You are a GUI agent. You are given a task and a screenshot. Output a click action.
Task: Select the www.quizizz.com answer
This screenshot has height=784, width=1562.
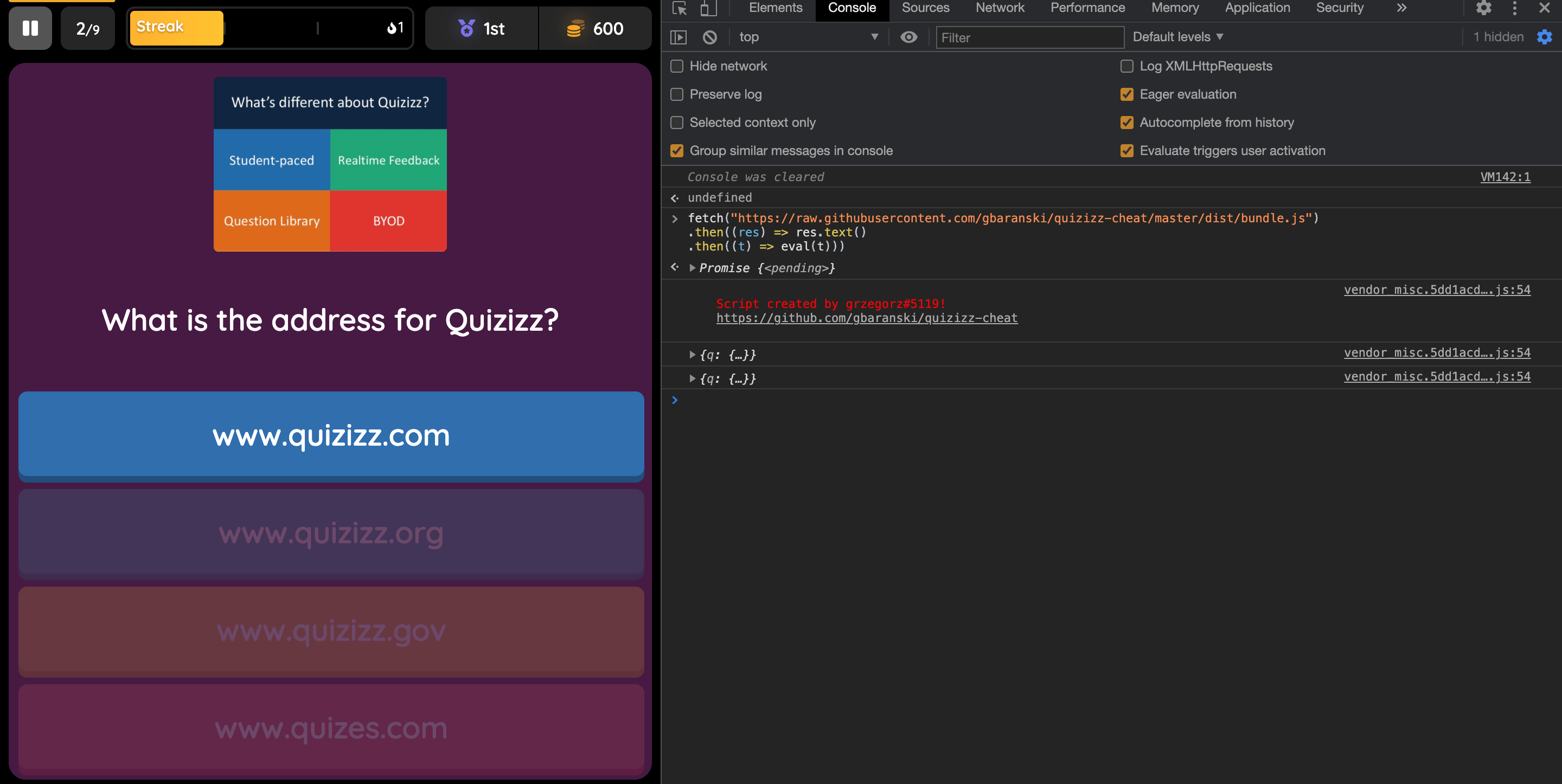331,435
